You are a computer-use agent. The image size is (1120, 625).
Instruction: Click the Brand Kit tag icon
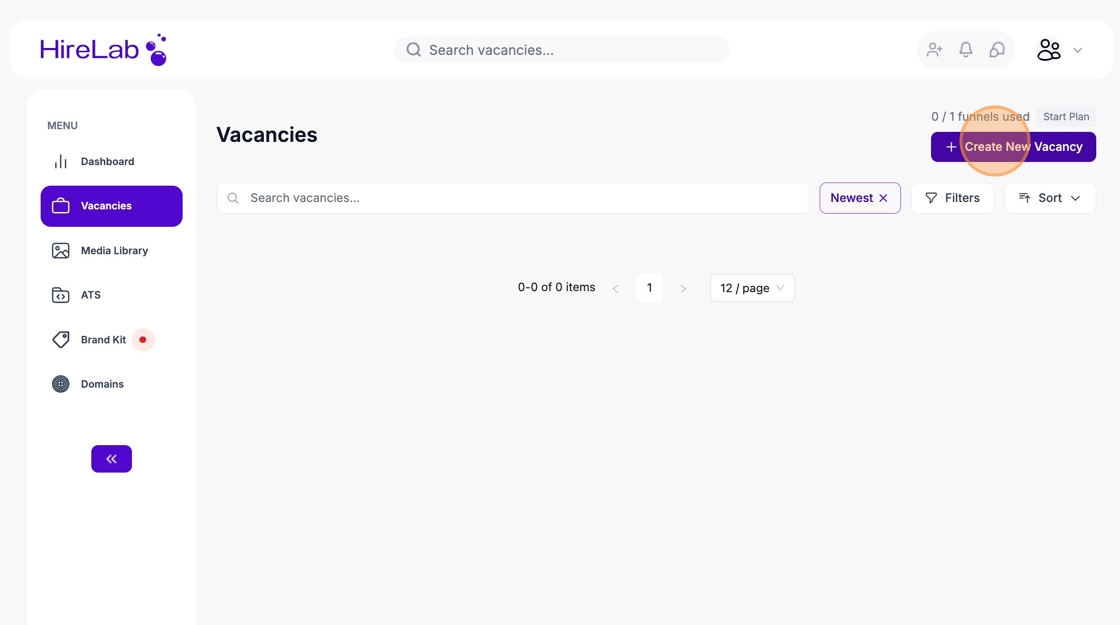point(61,340)
